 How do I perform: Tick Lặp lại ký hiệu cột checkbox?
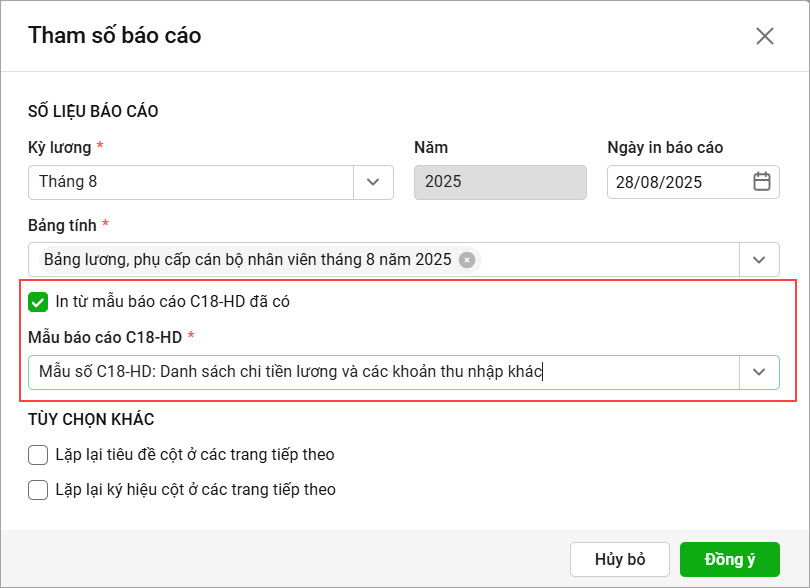click(38, 490)
